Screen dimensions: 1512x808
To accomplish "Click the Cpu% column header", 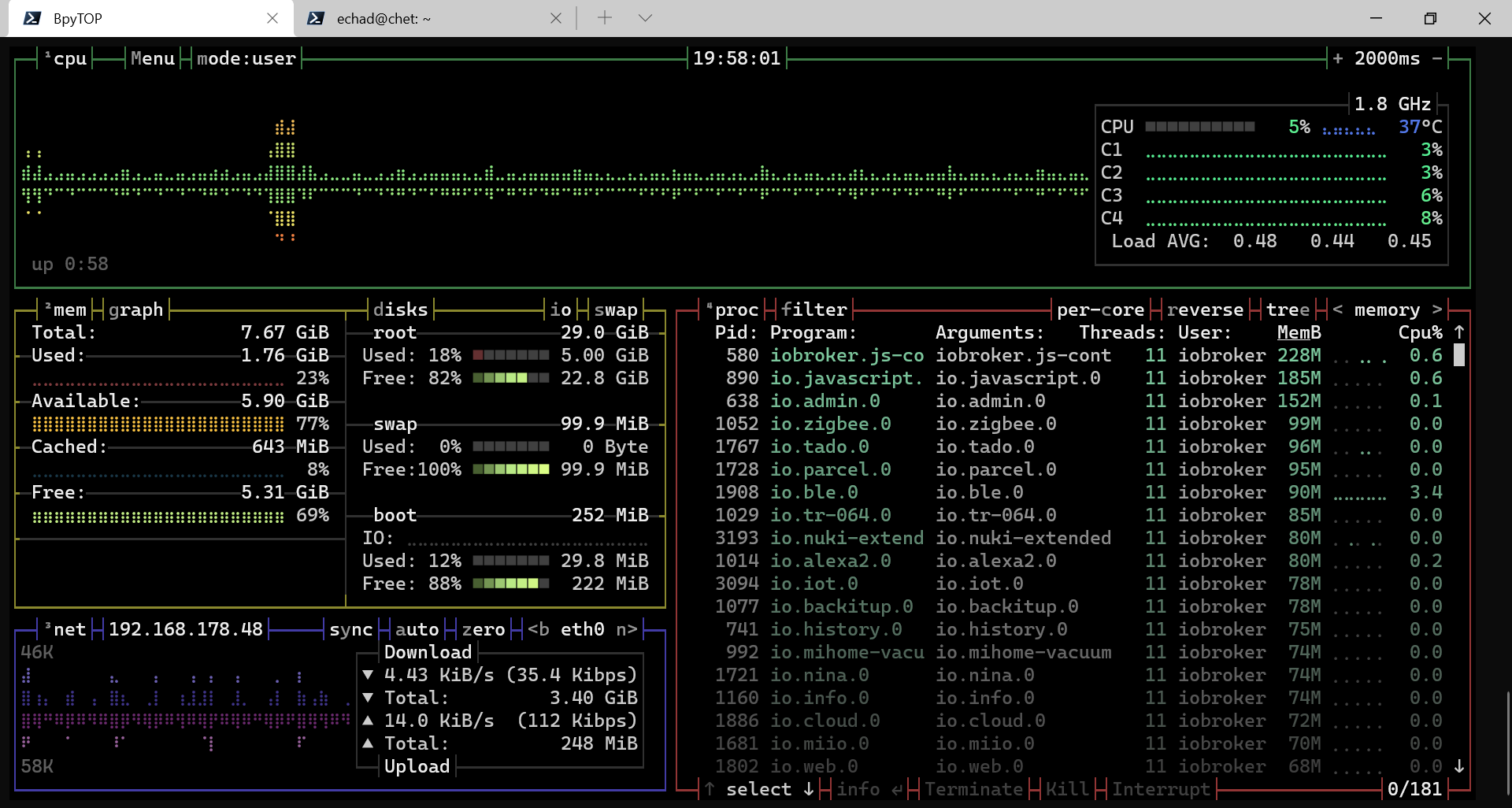I will [x=1421, y=332].
